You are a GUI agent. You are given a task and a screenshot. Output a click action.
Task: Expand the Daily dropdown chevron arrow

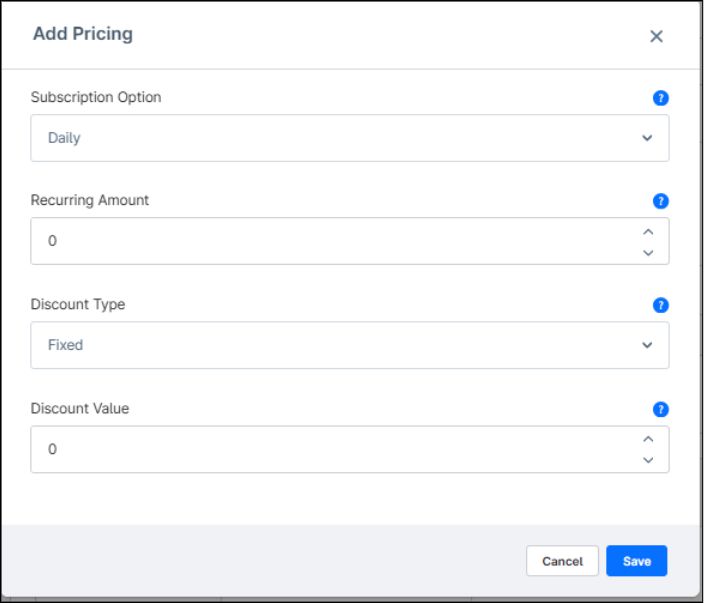(x=647, y=138)
